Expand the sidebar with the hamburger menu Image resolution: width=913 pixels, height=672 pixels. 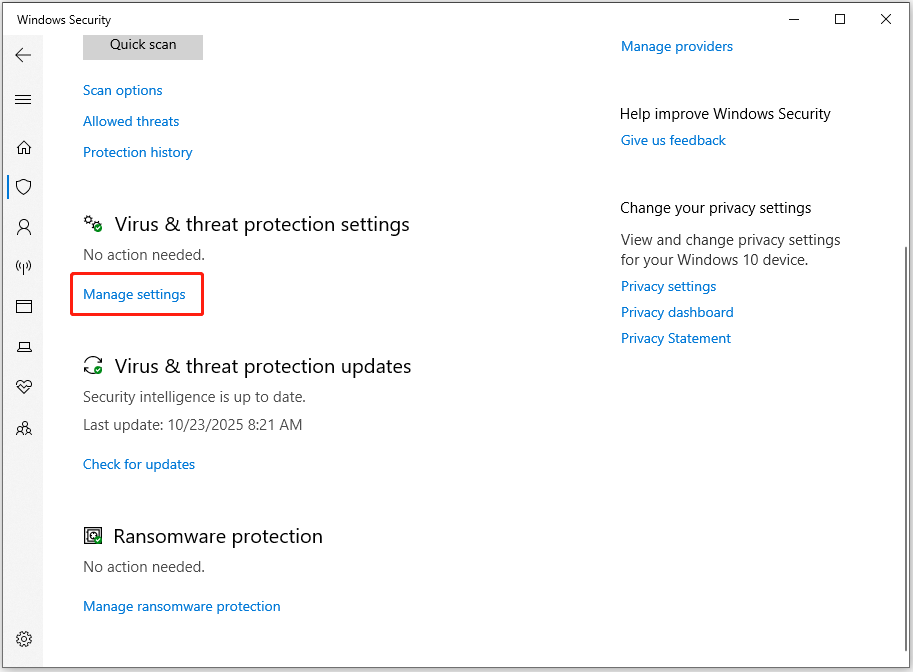(23, 99)
